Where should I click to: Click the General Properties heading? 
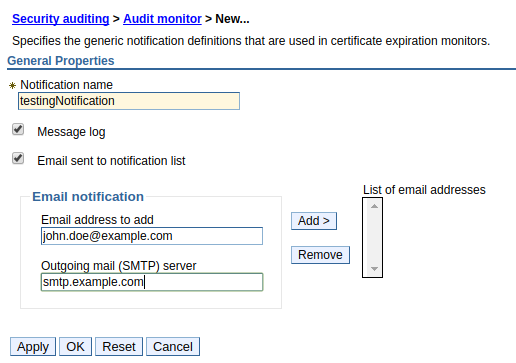point(61,61)
